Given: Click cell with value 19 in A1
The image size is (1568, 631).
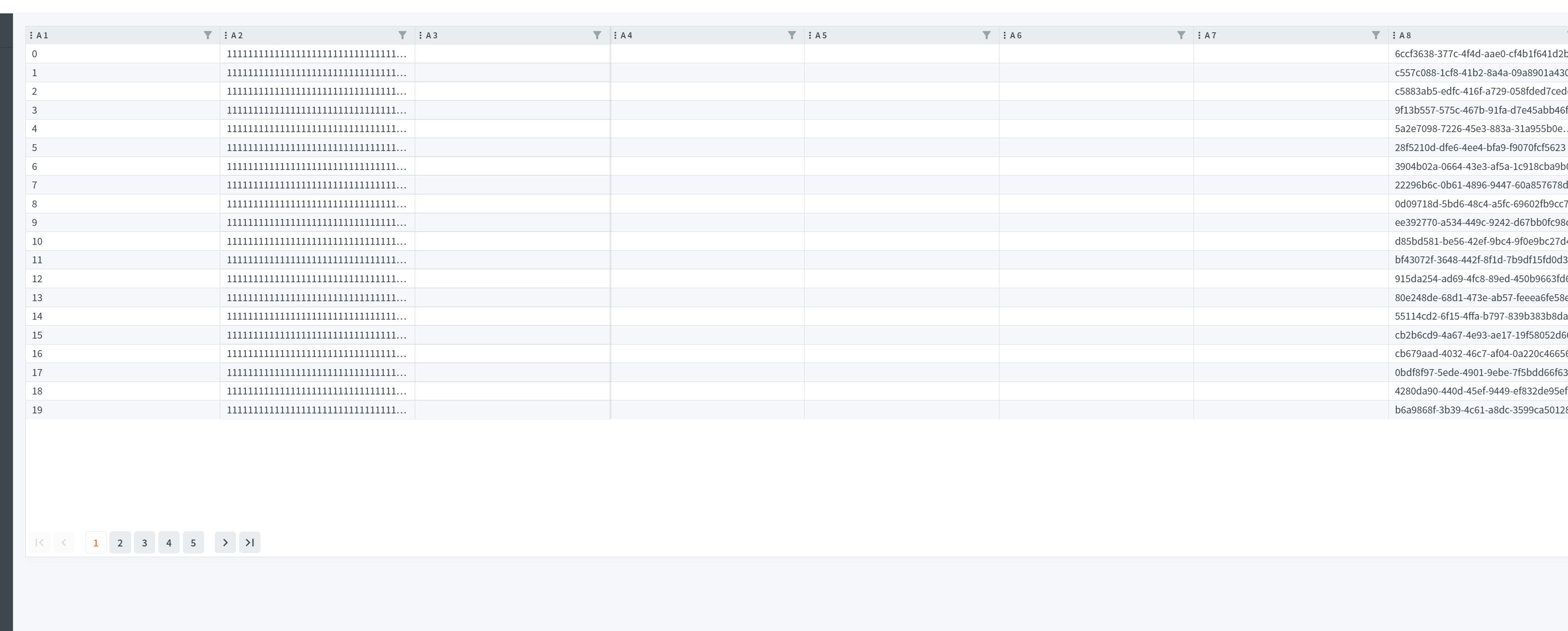Looking at the screenshot, I should tap(123, 410).
